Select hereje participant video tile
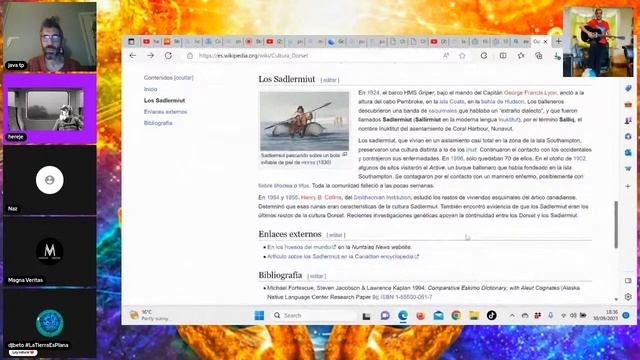The width and height of the screenshot is (640, 360). [x=50, y=109]
